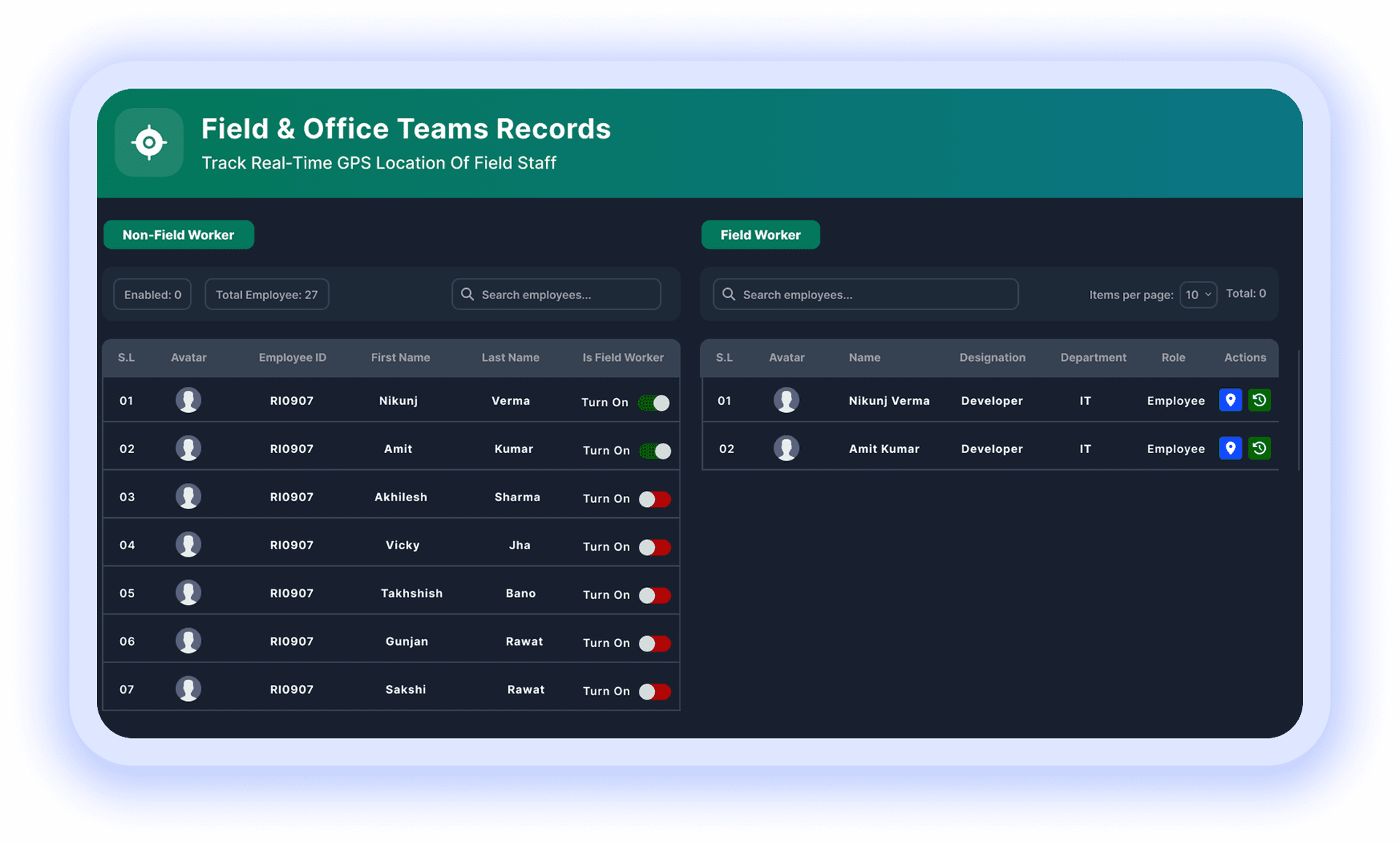Click the search magnifier in Field Worker panel

click(728, 294)
